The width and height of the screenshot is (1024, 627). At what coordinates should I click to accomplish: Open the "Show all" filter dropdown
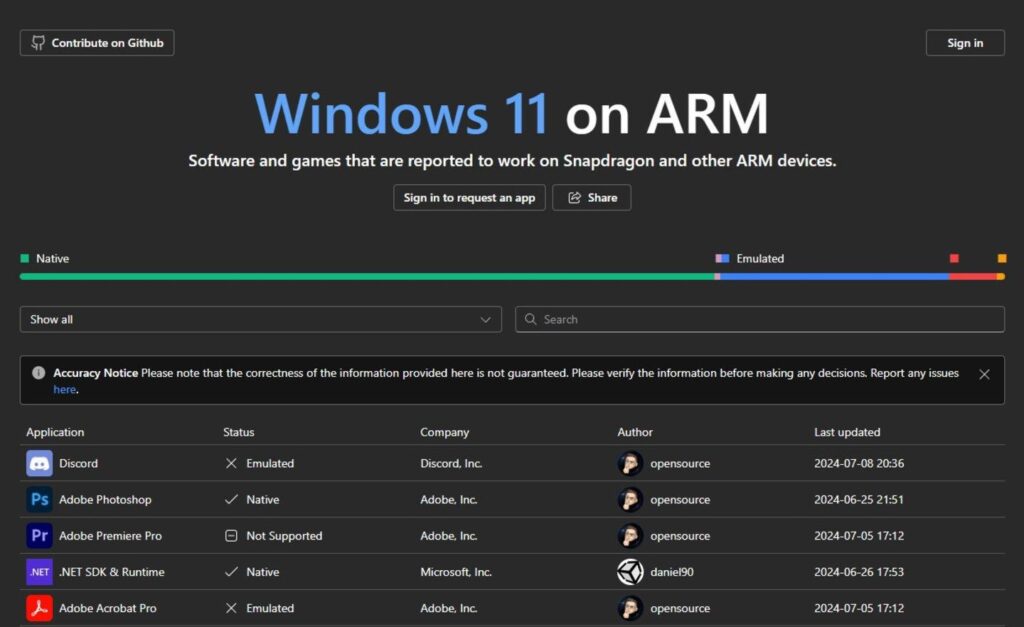[x=261, y=319]
